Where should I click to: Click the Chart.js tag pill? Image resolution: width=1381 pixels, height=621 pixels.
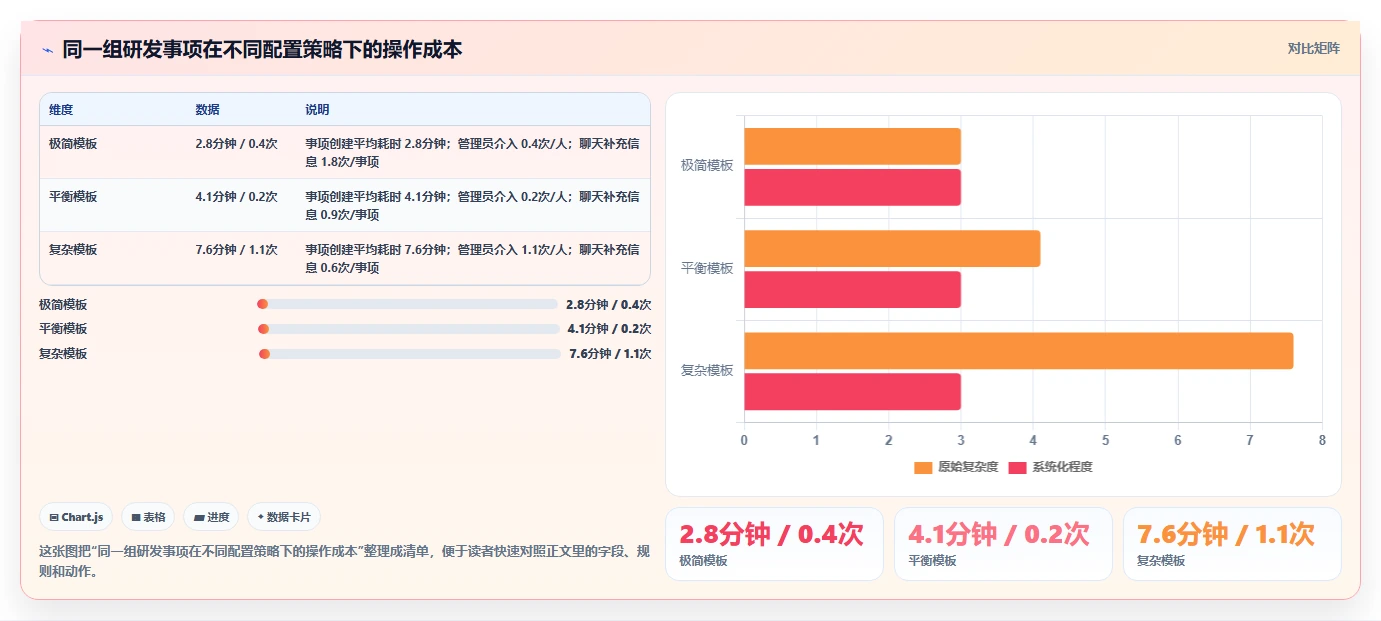[77, 517]
